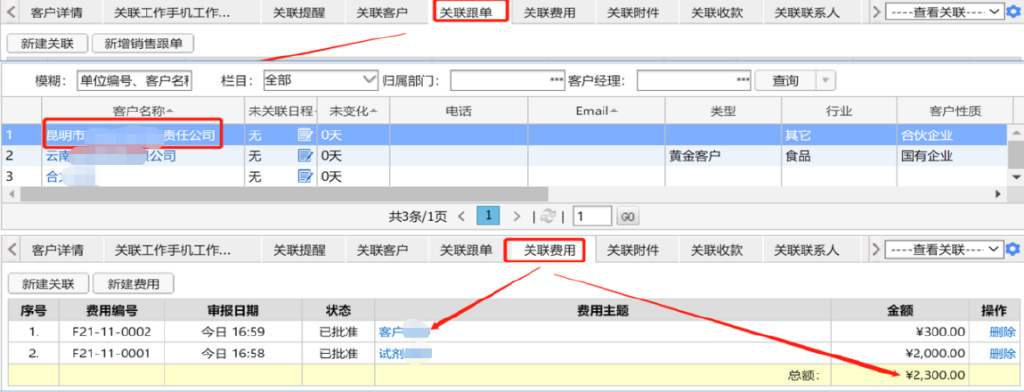Open 关联费用 tab in upper tab bar
1024x392 pixels.
click(x=550, y=12)
